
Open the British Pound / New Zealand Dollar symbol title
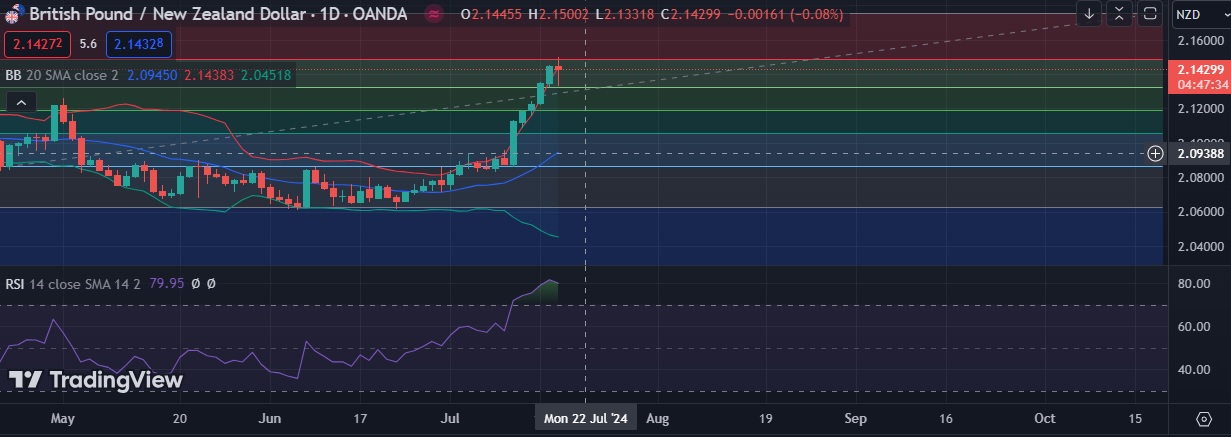pos(218,14)
